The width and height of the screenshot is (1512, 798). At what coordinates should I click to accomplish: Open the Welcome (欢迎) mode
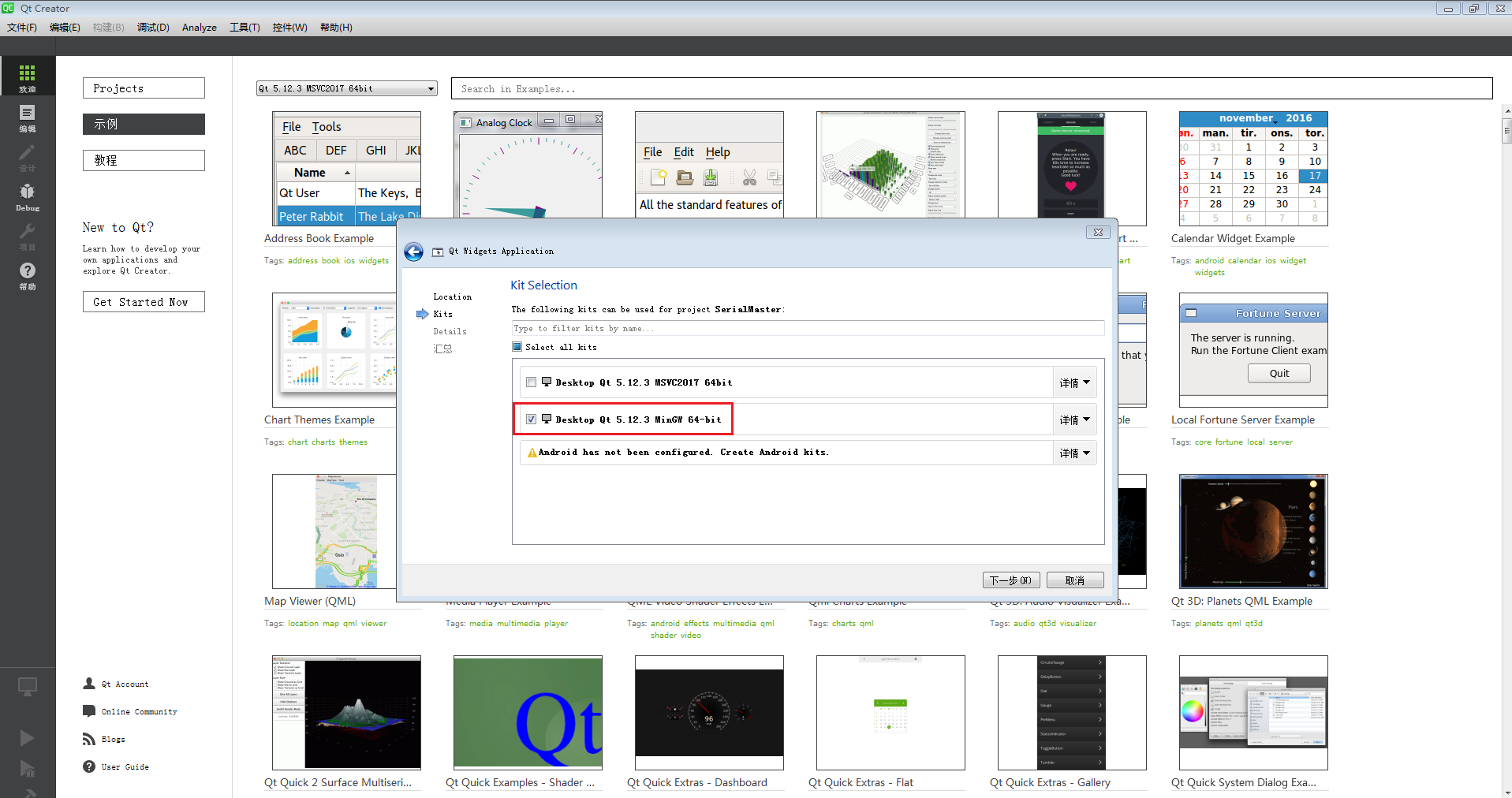28,77
